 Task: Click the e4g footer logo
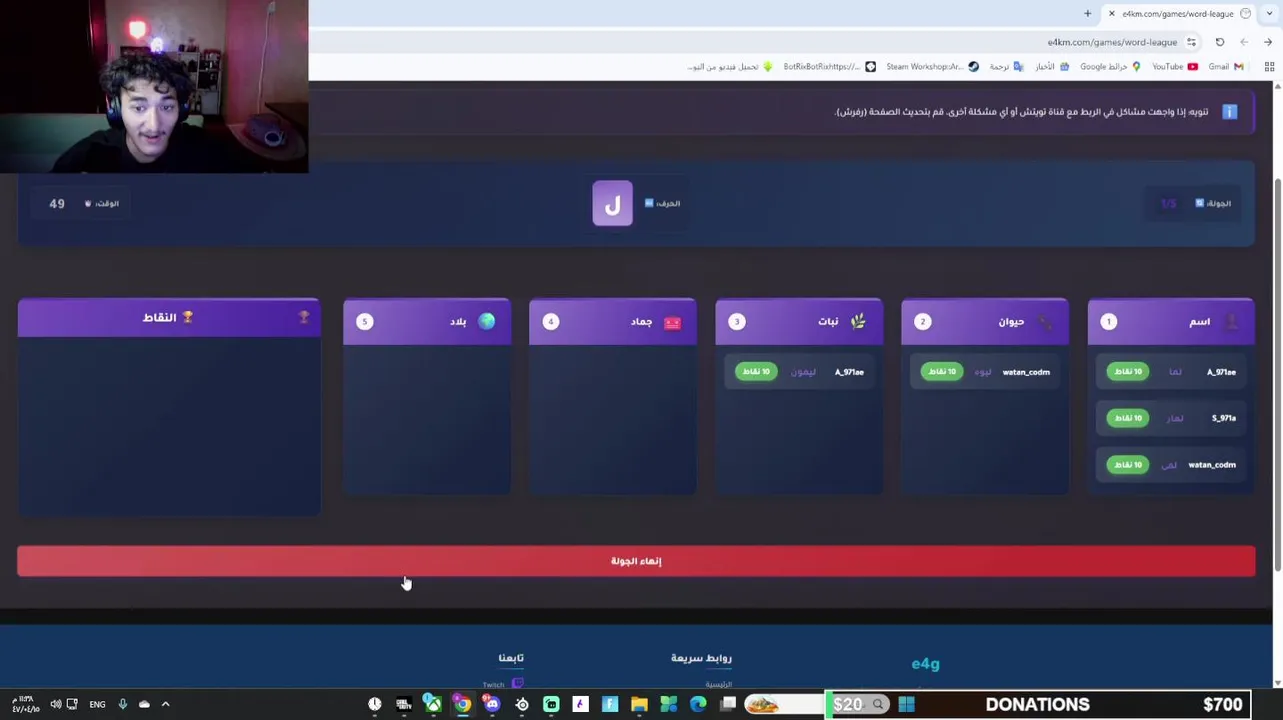tap(925, 664)
